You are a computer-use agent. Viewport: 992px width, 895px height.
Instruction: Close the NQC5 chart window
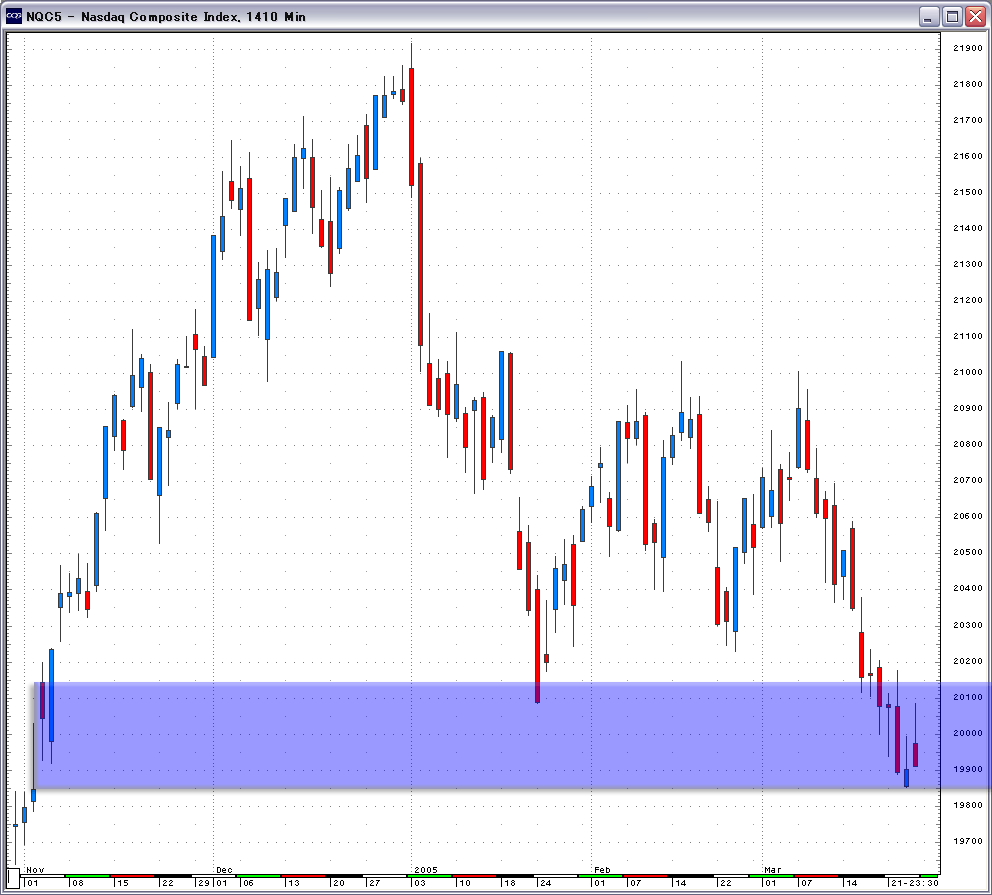pos(975,16)
